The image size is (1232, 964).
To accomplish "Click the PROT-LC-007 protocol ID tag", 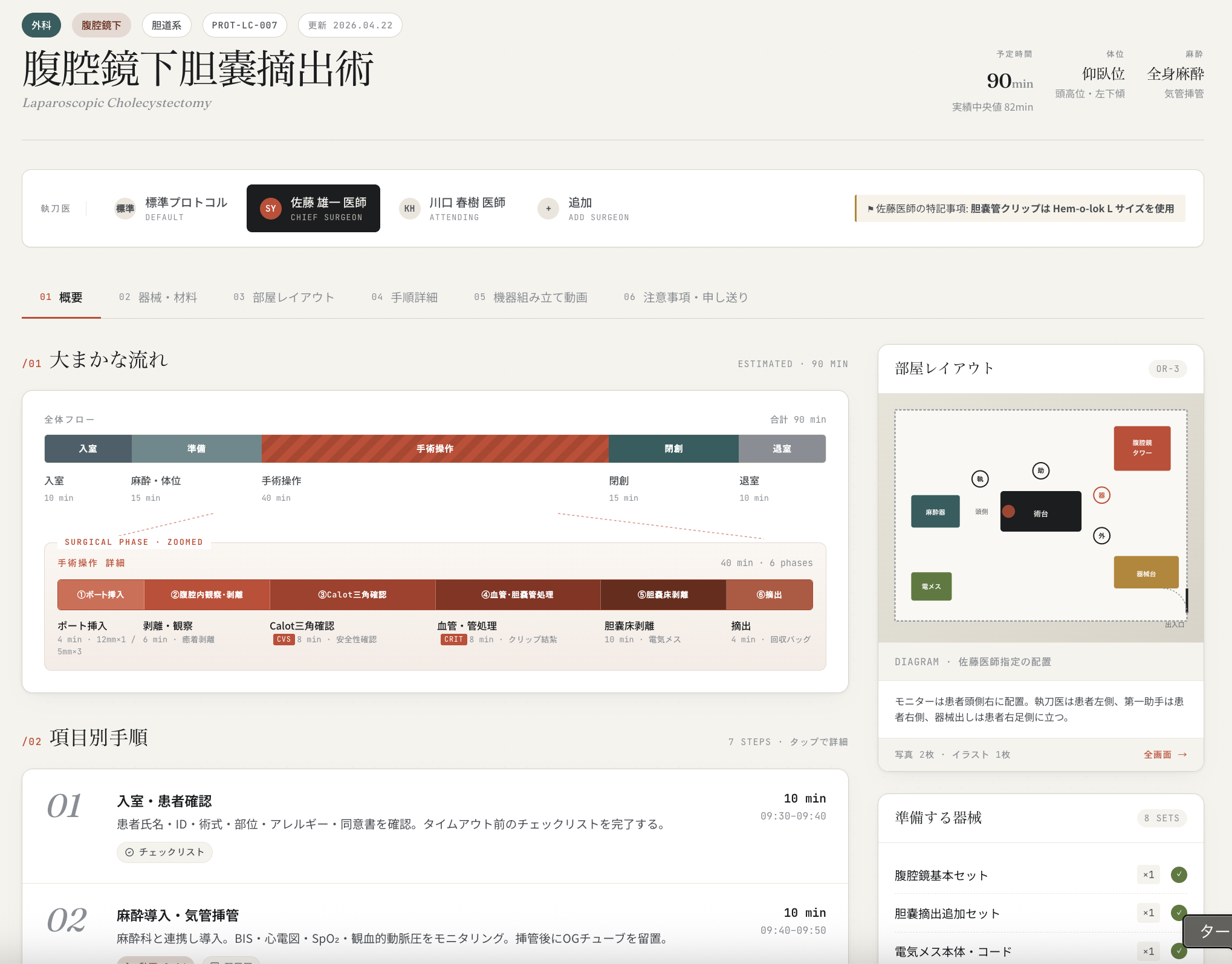I will 244,25.
